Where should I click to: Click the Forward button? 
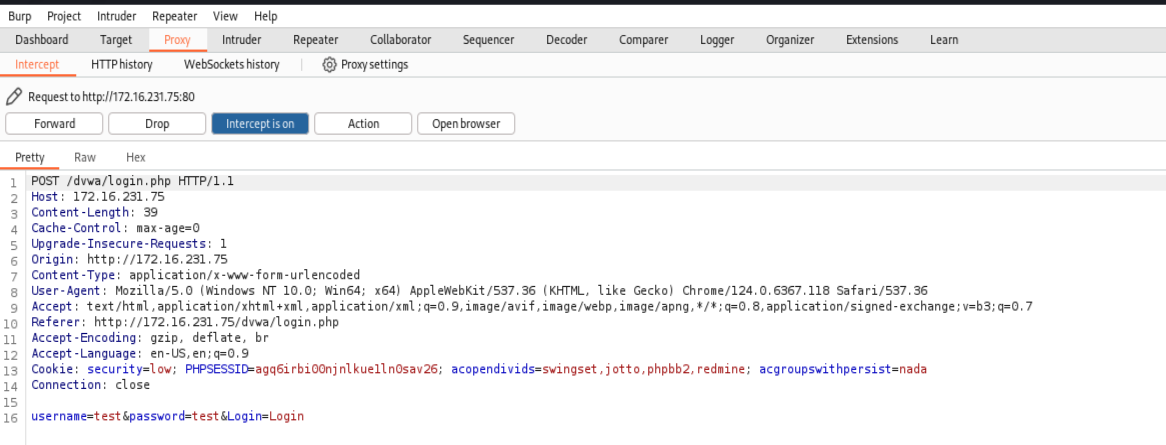pos(54,124)
